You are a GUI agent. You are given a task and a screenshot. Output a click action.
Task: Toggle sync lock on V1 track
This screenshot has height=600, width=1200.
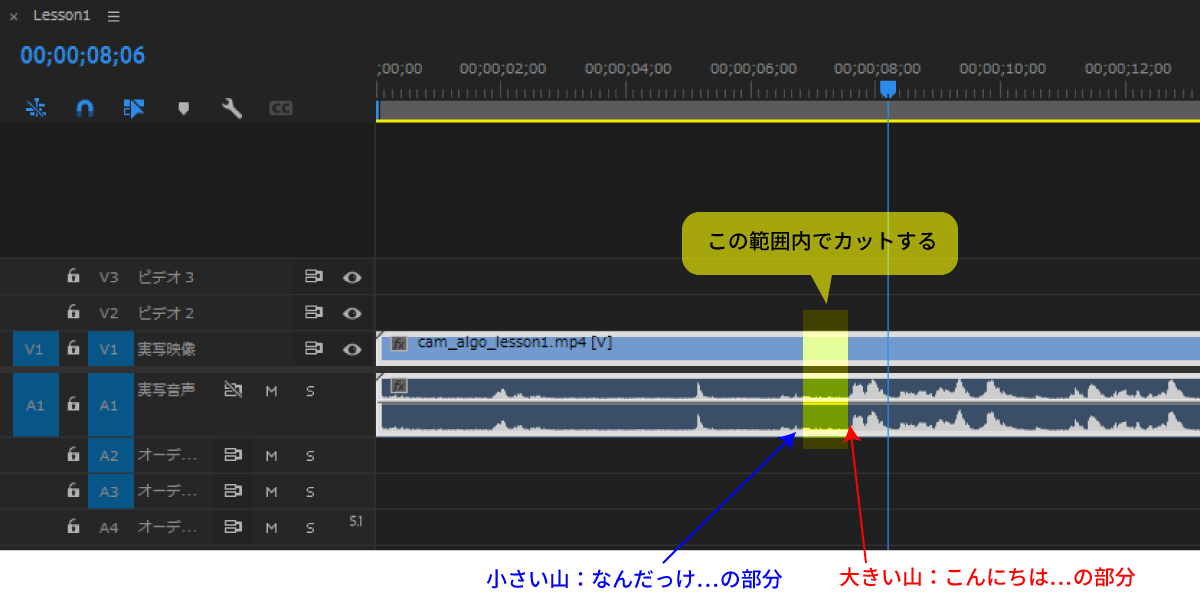pos(313,348)
